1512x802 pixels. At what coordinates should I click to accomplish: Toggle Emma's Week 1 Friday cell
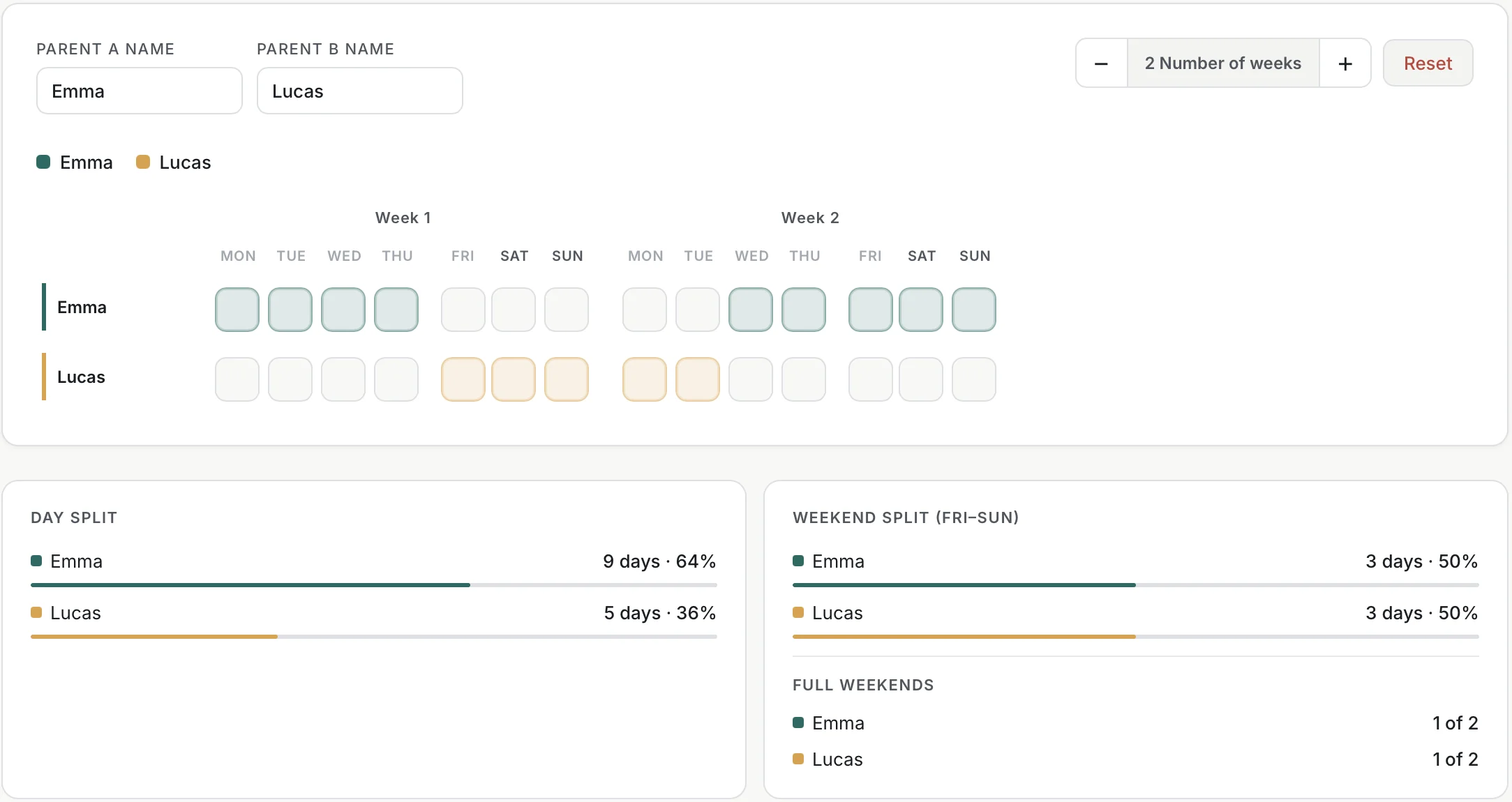463,310
